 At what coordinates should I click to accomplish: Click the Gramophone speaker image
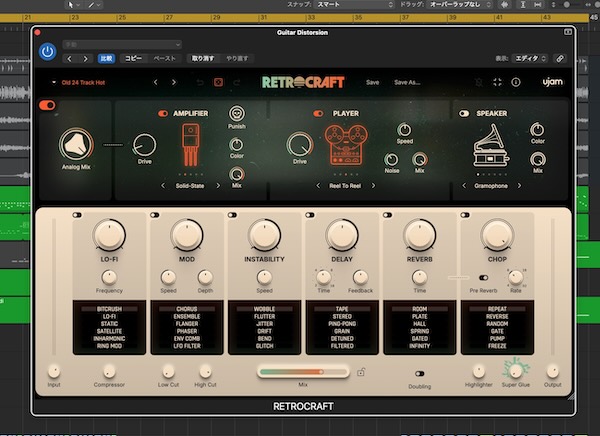point(491,145)
